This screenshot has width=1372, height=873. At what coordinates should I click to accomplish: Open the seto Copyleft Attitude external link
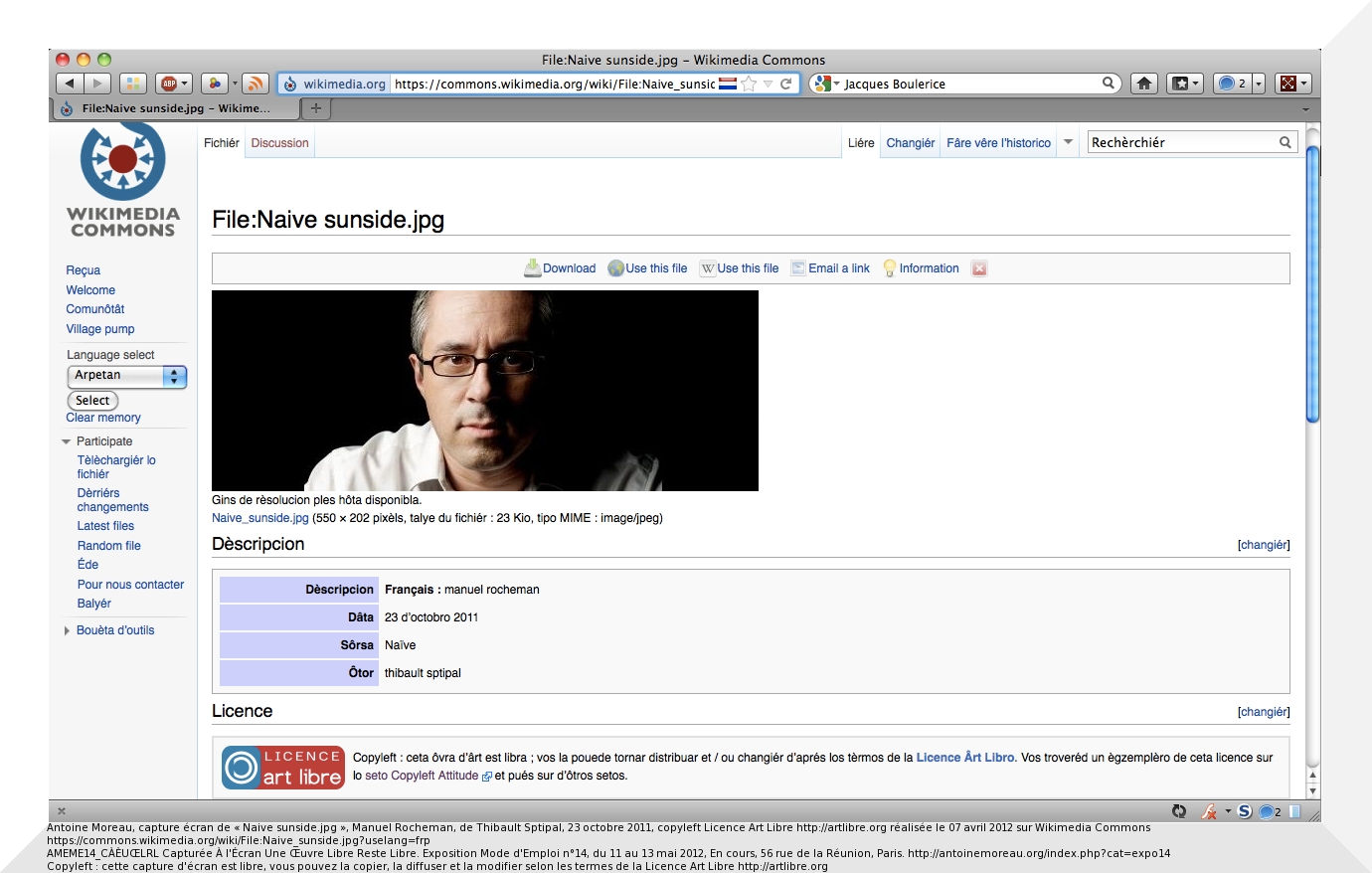(x=428, y=776)
